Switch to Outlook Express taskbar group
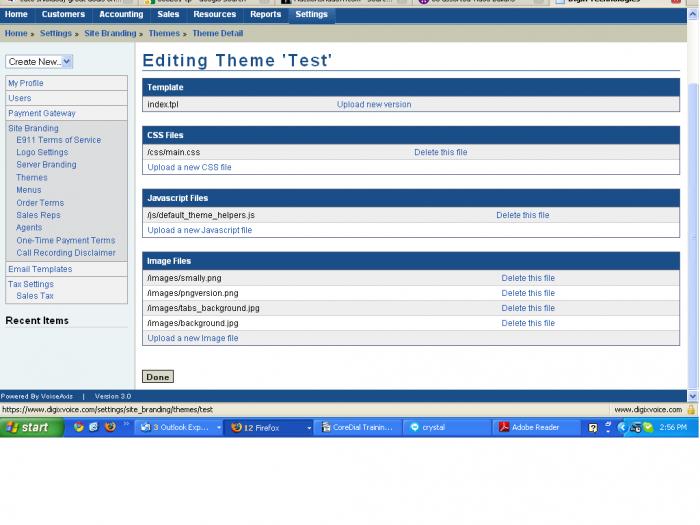 179,428
